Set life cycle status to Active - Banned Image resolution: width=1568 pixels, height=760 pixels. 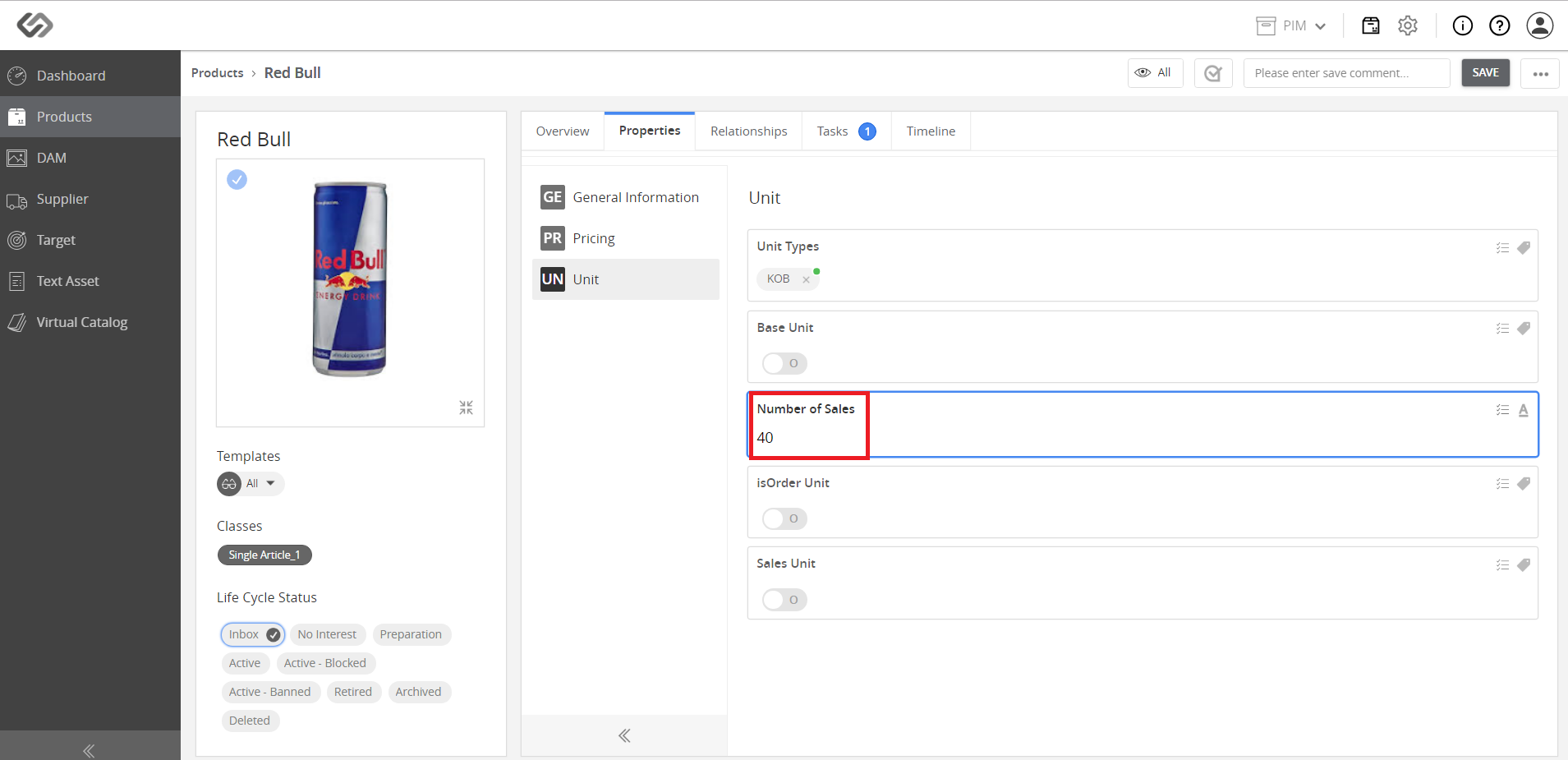pos(270,692)
